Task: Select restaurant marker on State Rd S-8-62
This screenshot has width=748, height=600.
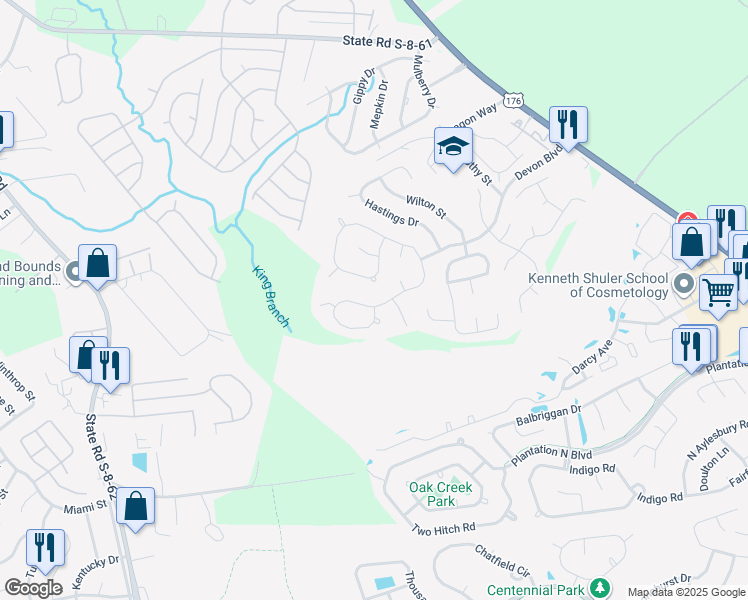Action: pos(110,367)
